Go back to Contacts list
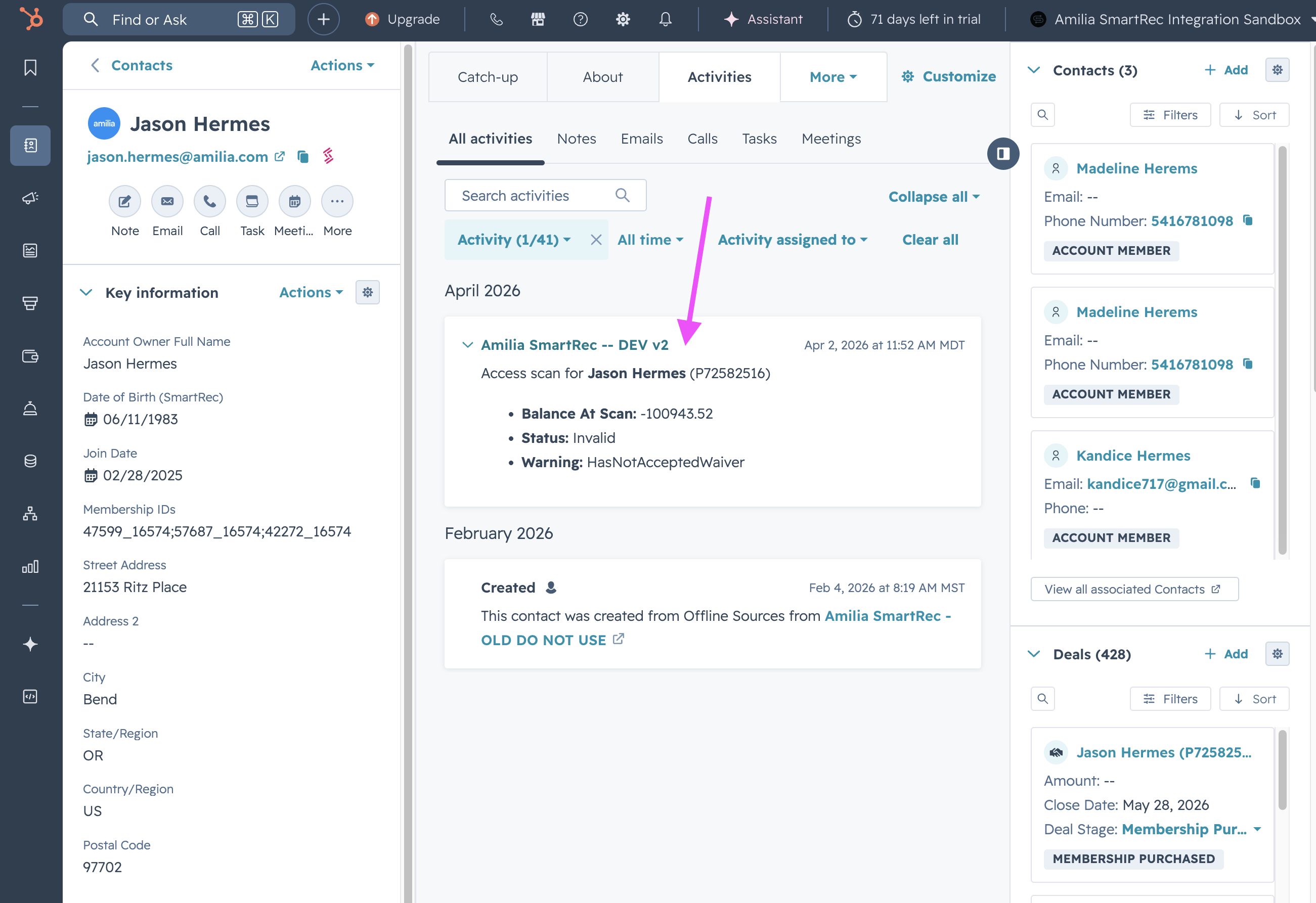The height and width of the screenshot is (903, 1316). [x=131, y=65]
